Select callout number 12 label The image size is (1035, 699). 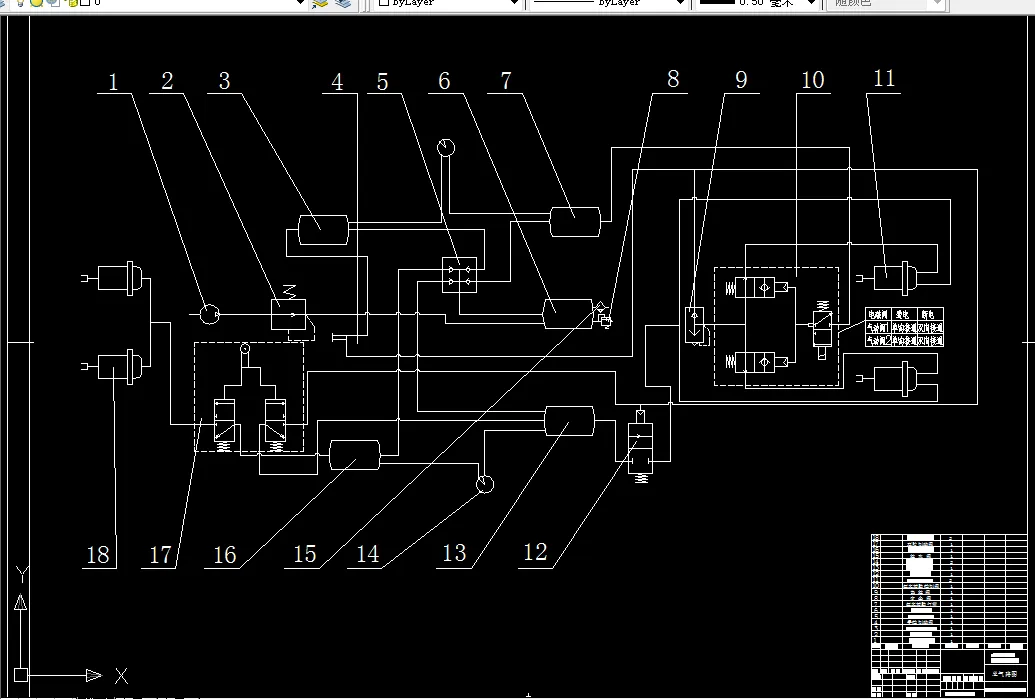pos(535,552)
